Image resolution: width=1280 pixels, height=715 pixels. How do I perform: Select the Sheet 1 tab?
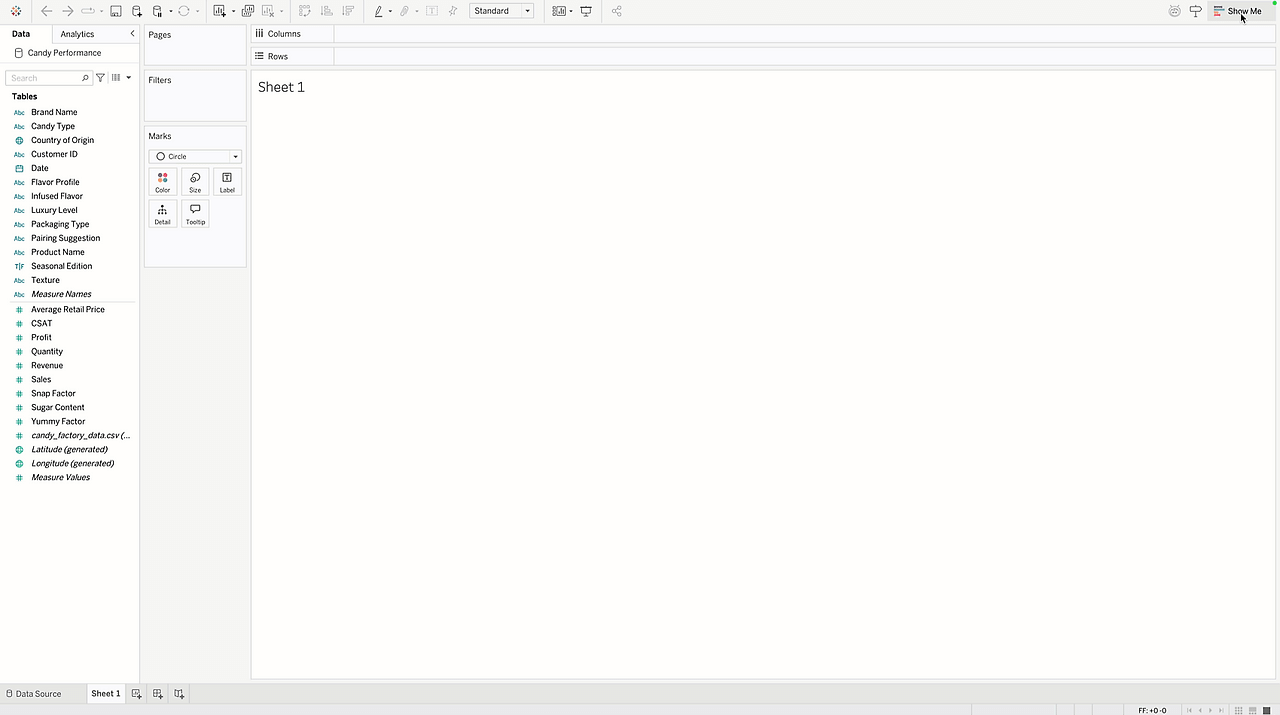[x=106, y=693]
